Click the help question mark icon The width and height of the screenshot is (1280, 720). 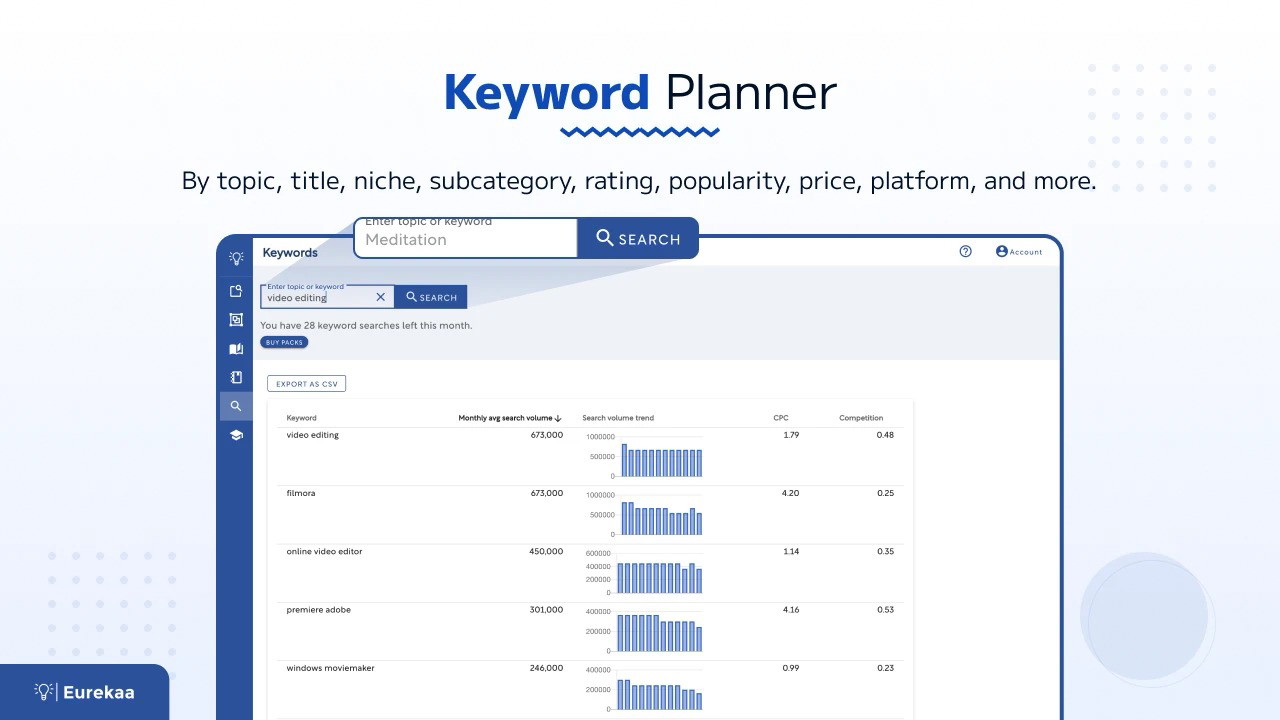965,252
